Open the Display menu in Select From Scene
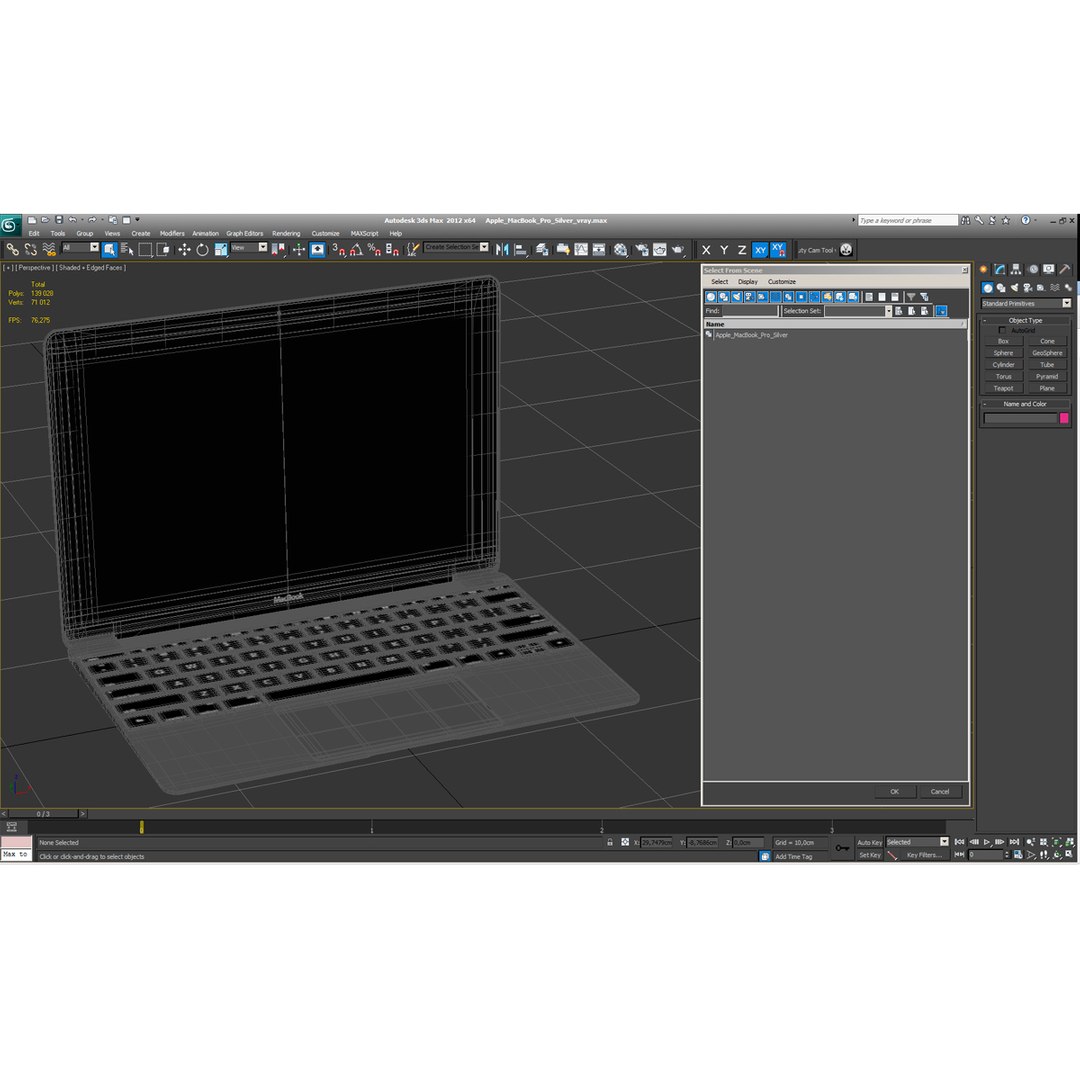Viewport: 1080px width, 1080px height. coord(747,282)
